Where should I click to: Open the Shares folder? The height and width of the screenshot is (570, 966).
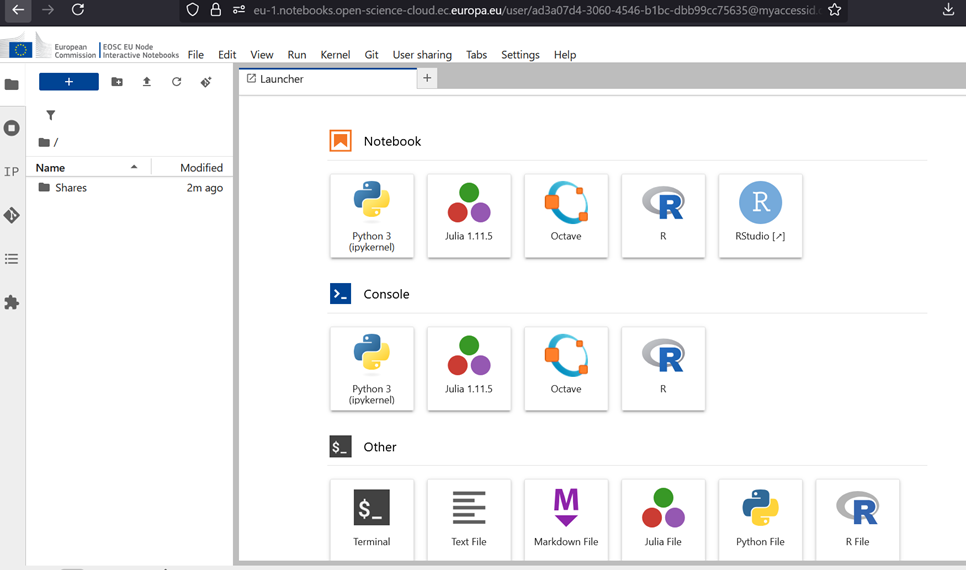pyautogui.click(x=129, y=188)
